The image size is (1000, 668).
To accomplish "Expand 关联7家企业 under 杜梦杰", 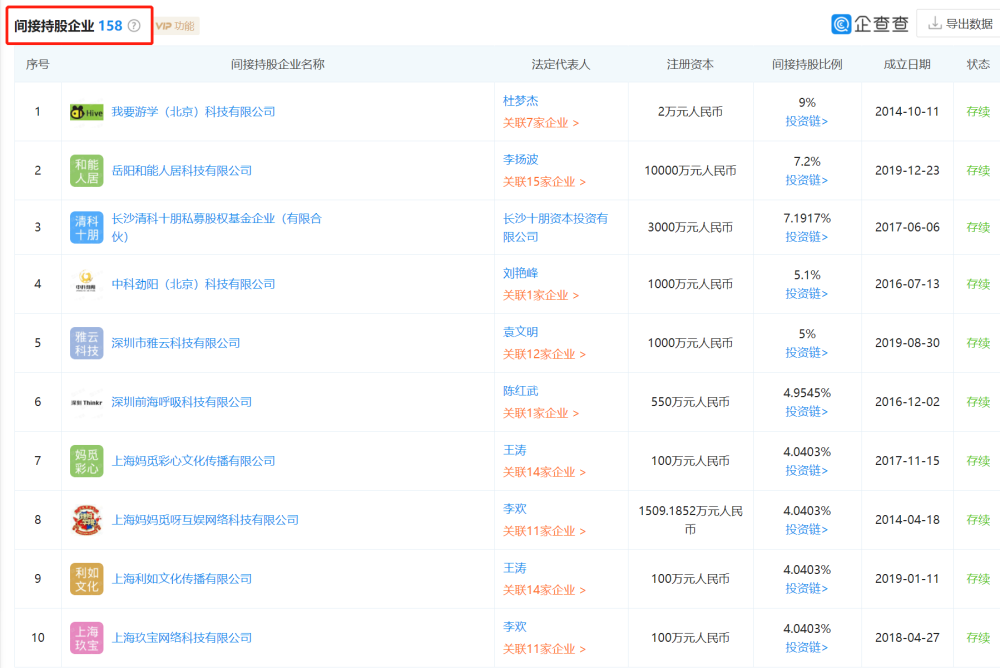I will [x=541, y=123].
